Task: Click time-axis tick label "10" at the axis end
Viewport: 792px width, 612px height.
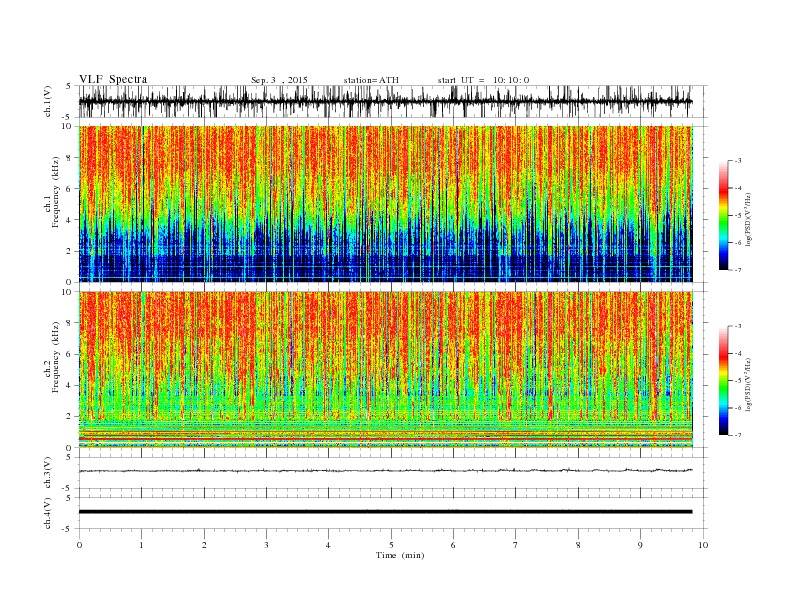Action: click(x=703, y=545)
